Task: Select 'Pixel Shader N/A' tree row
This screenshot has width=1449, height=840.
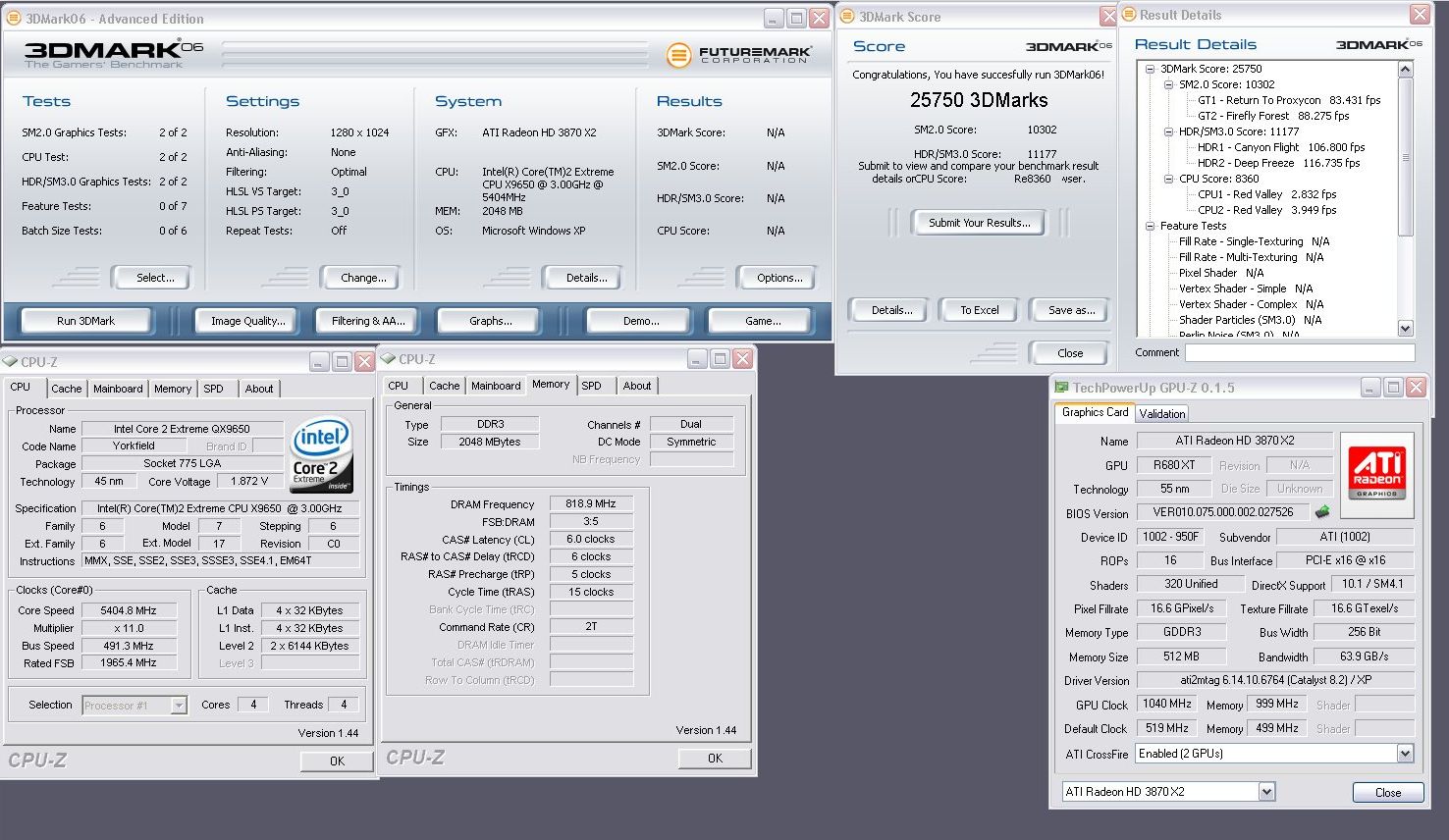Action: [1221, 273]
